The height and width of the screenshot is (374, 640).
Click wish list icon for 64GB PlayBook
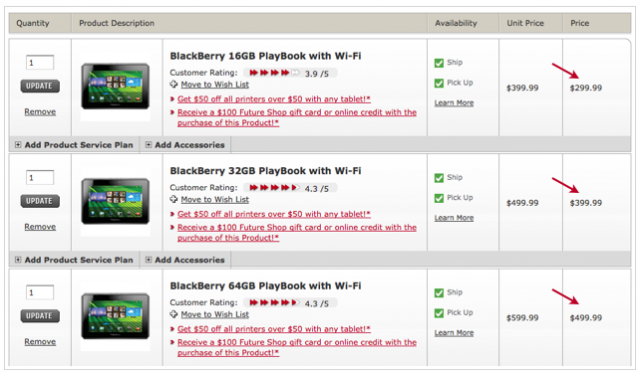[174, 314]
